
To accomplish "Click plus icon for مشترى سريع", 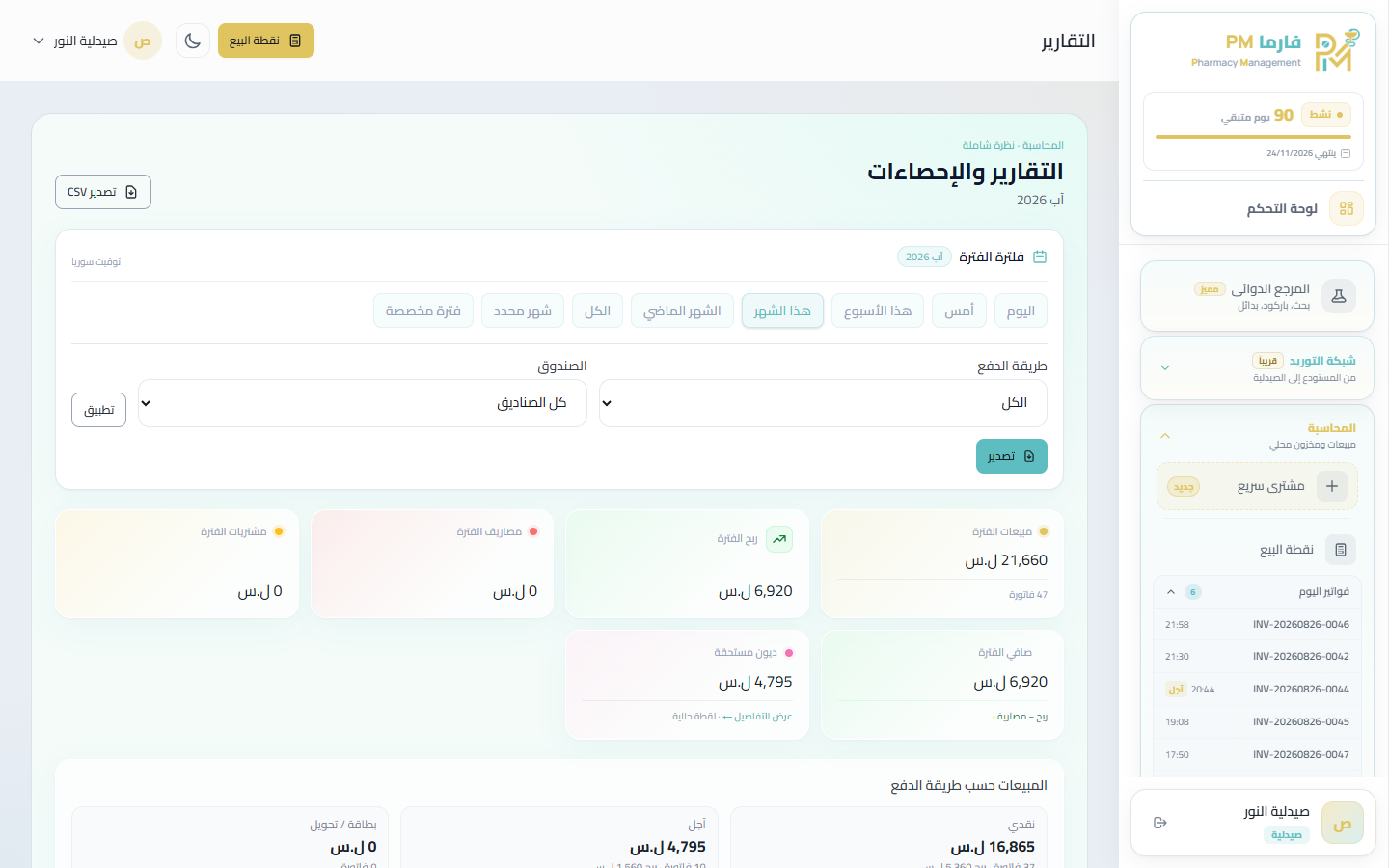I will [x=1332, y=486].
